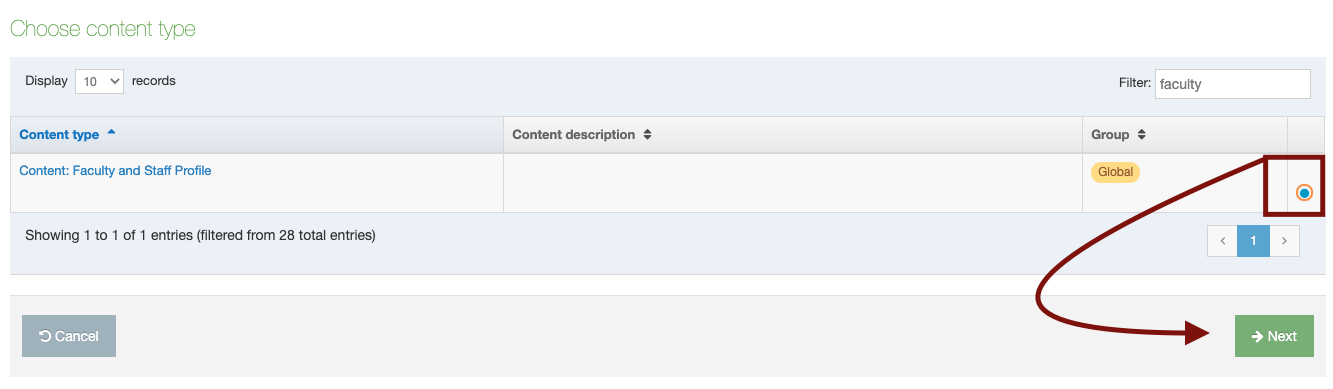Open the Content: Faculty and Staff Profile link

(x=115, y=171)
